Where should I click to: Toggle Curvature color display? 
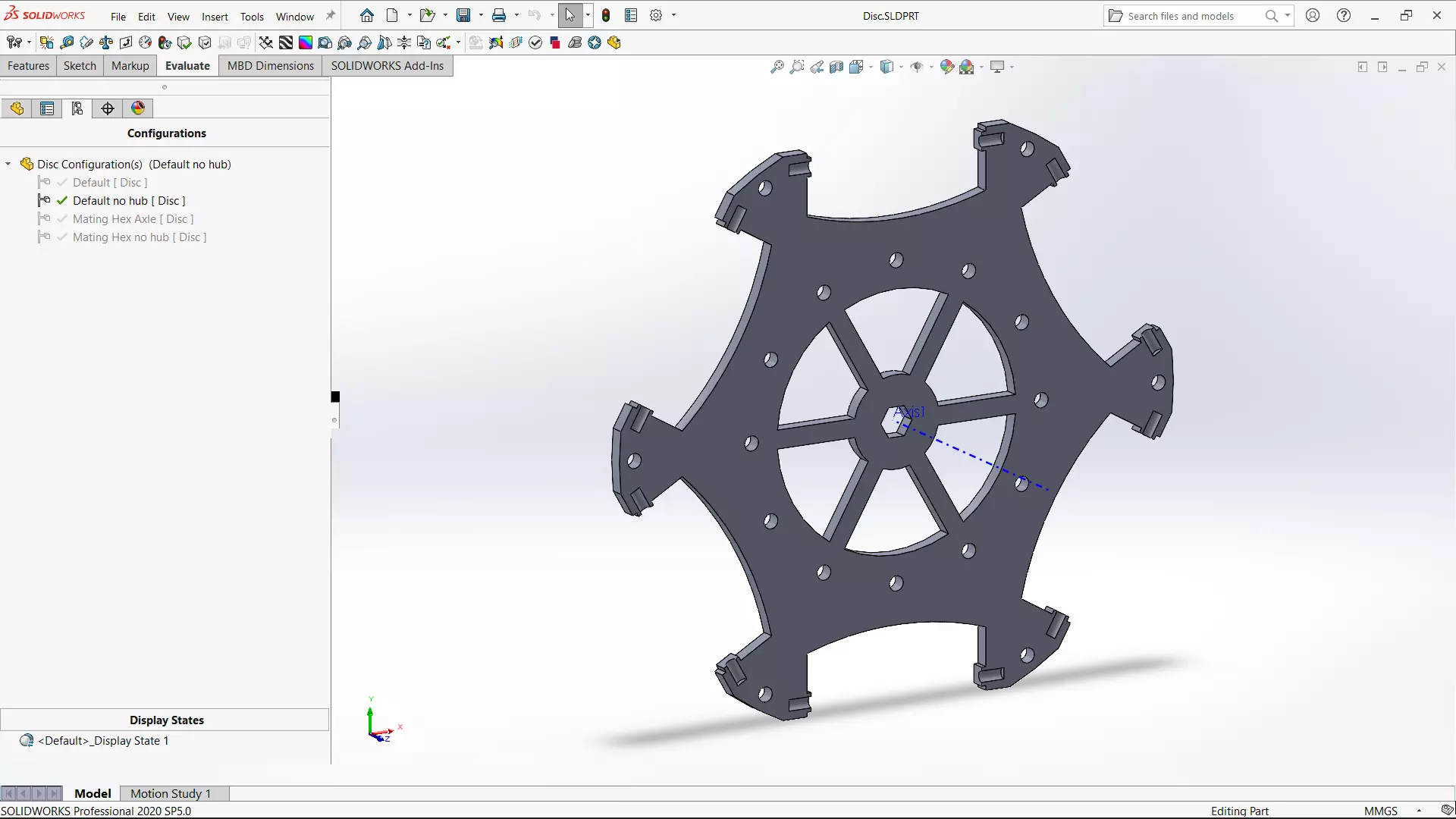point(306,42)
